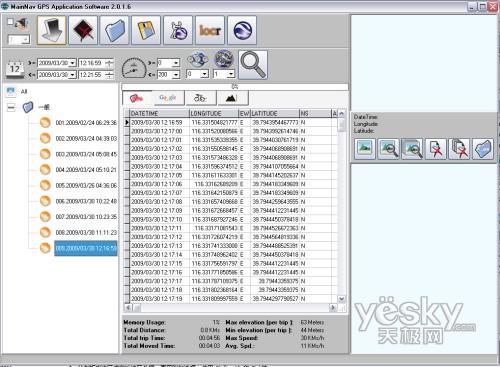The width and height of the screenshot is (500, 367).
Task: Click the photo thumbnail icon in right panel
Action: click(364, 149)
